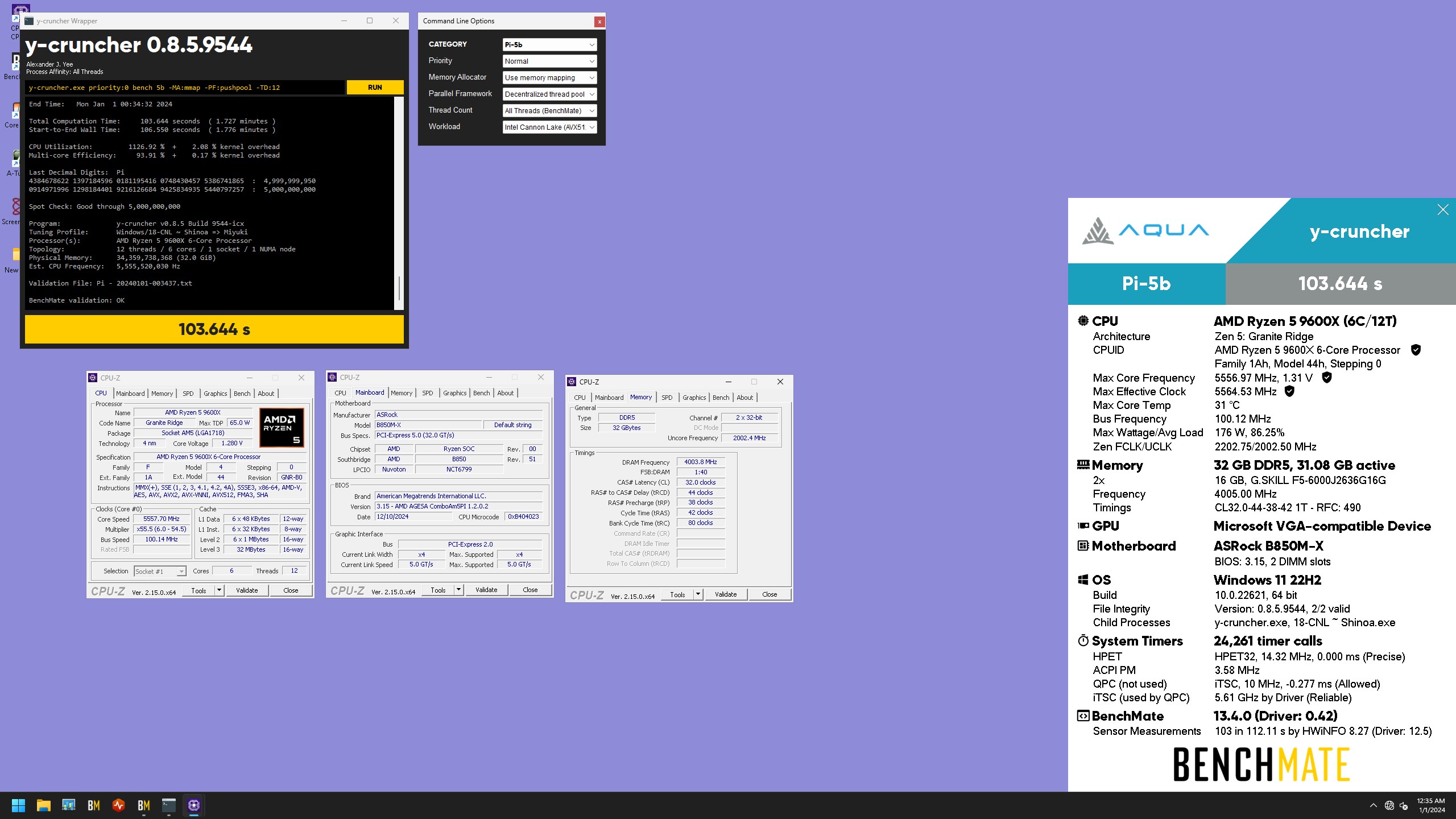Open the red pulse hexagon taskbar icon
The width and height of the screenshot is (1456, 819).
coord(119,805)
